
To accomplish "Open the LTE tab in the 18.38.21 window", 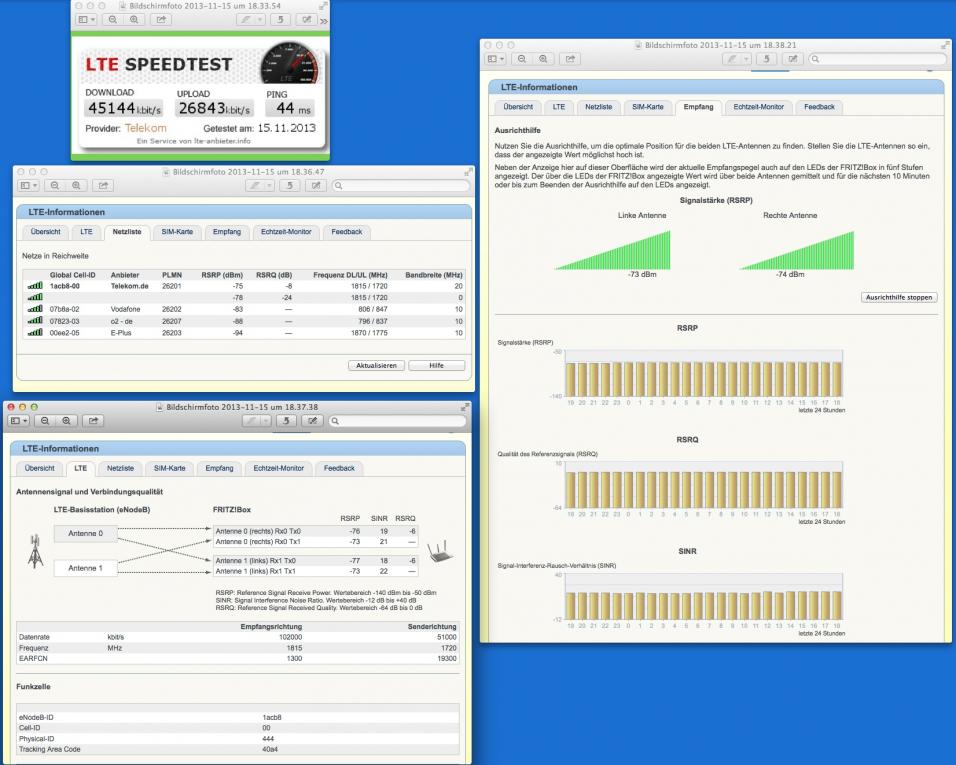I will [x=558, y=107].
